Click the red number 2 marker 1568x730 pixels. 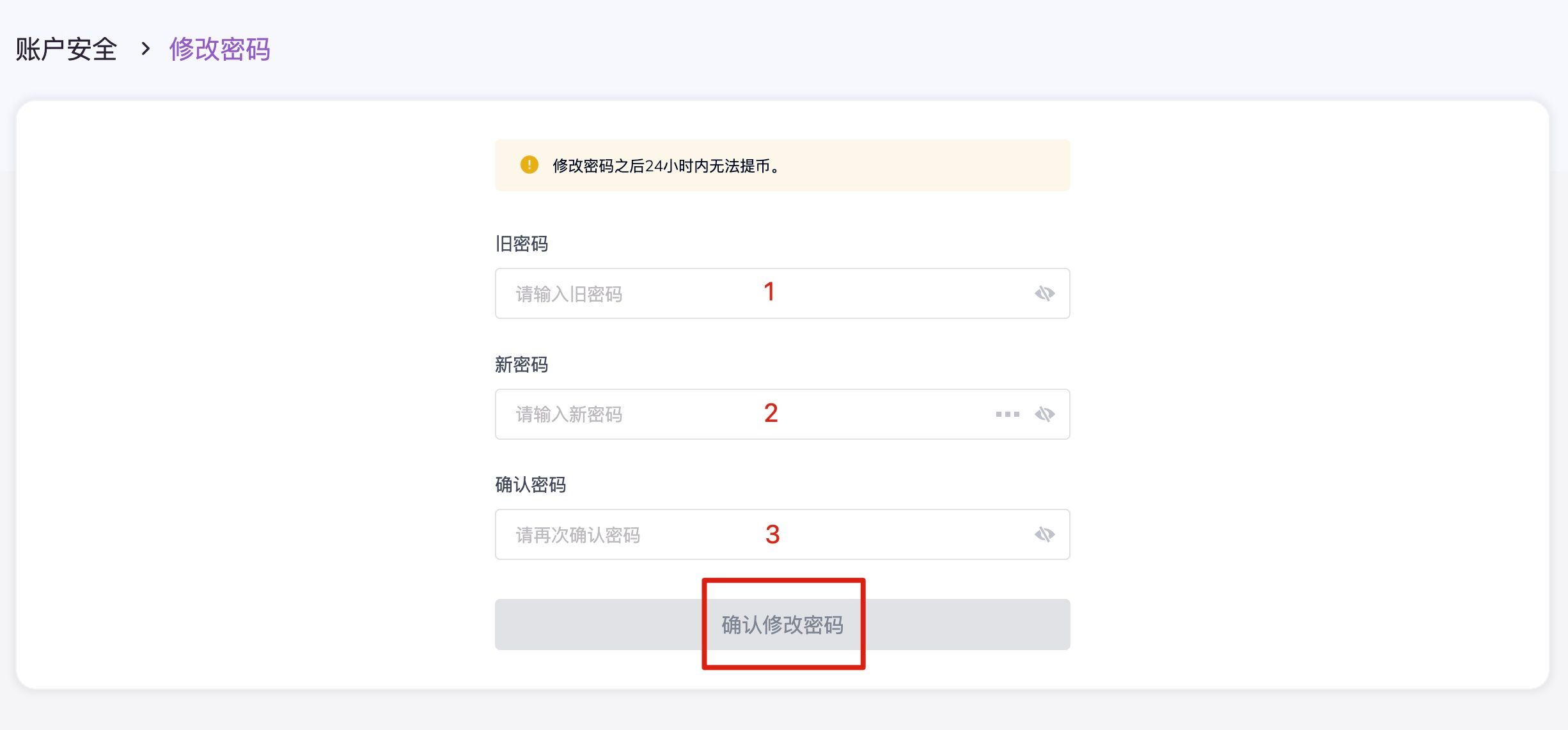(x=771, y=414)
